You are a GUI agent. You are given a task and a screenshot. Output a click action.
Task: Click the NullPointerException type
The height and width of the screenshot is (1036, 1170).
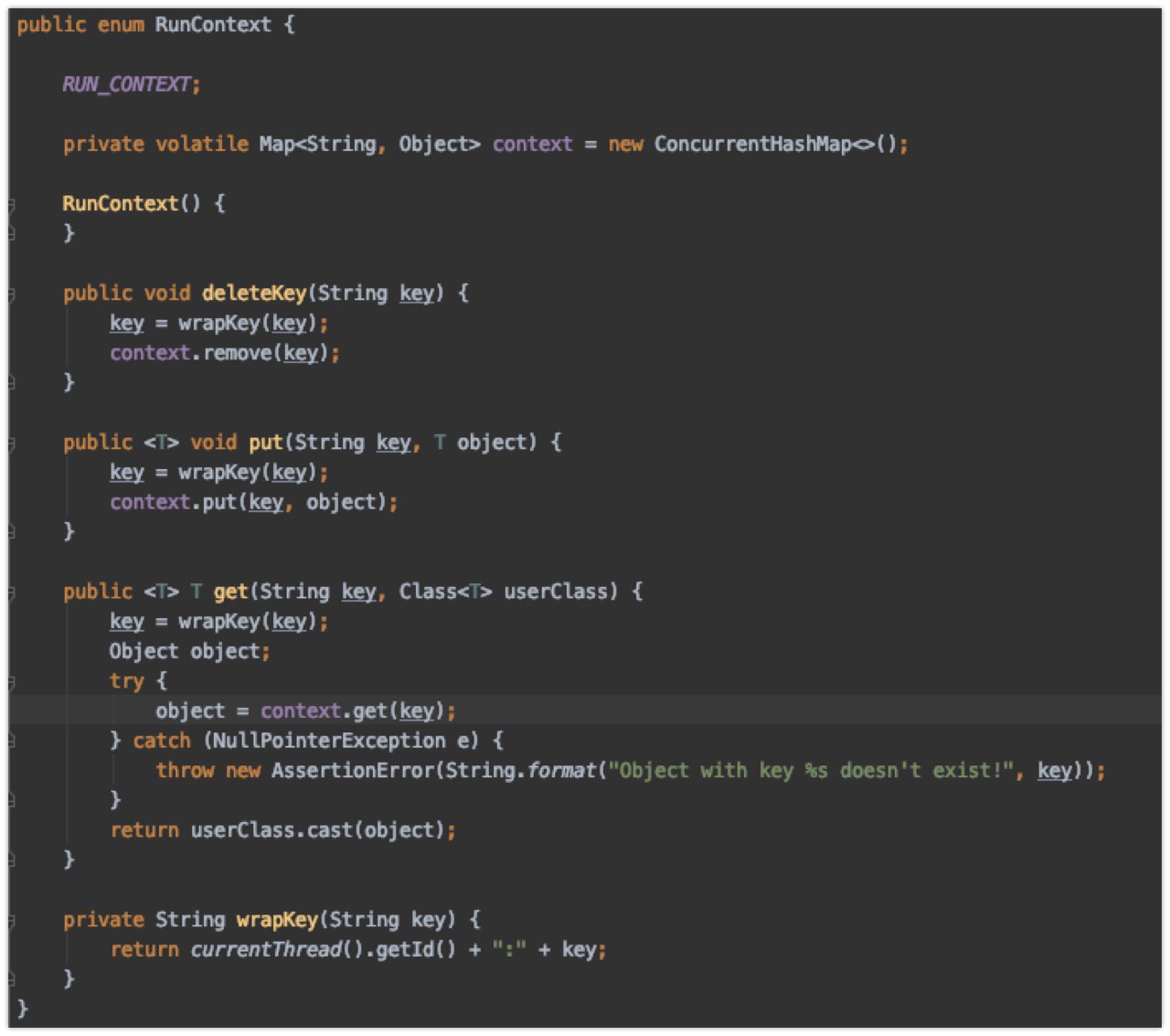329,741
